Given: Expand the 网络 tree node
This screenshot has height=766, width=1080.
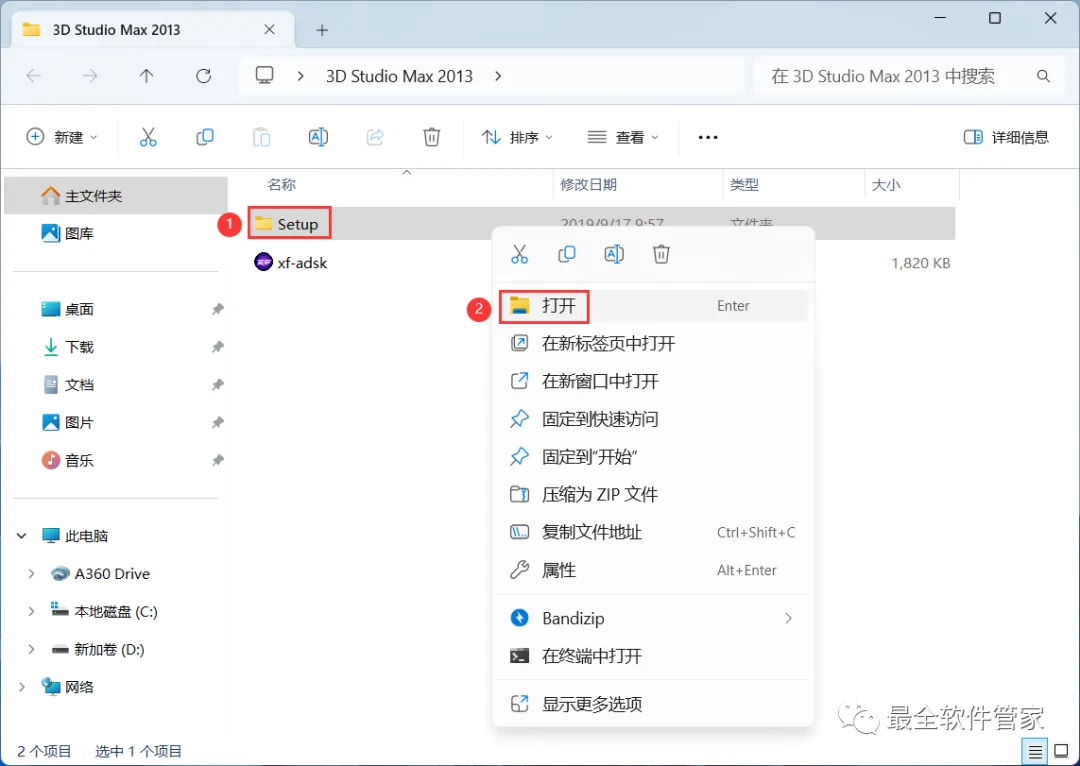Looking at the screenshot, I should click(x=21, y=687).
